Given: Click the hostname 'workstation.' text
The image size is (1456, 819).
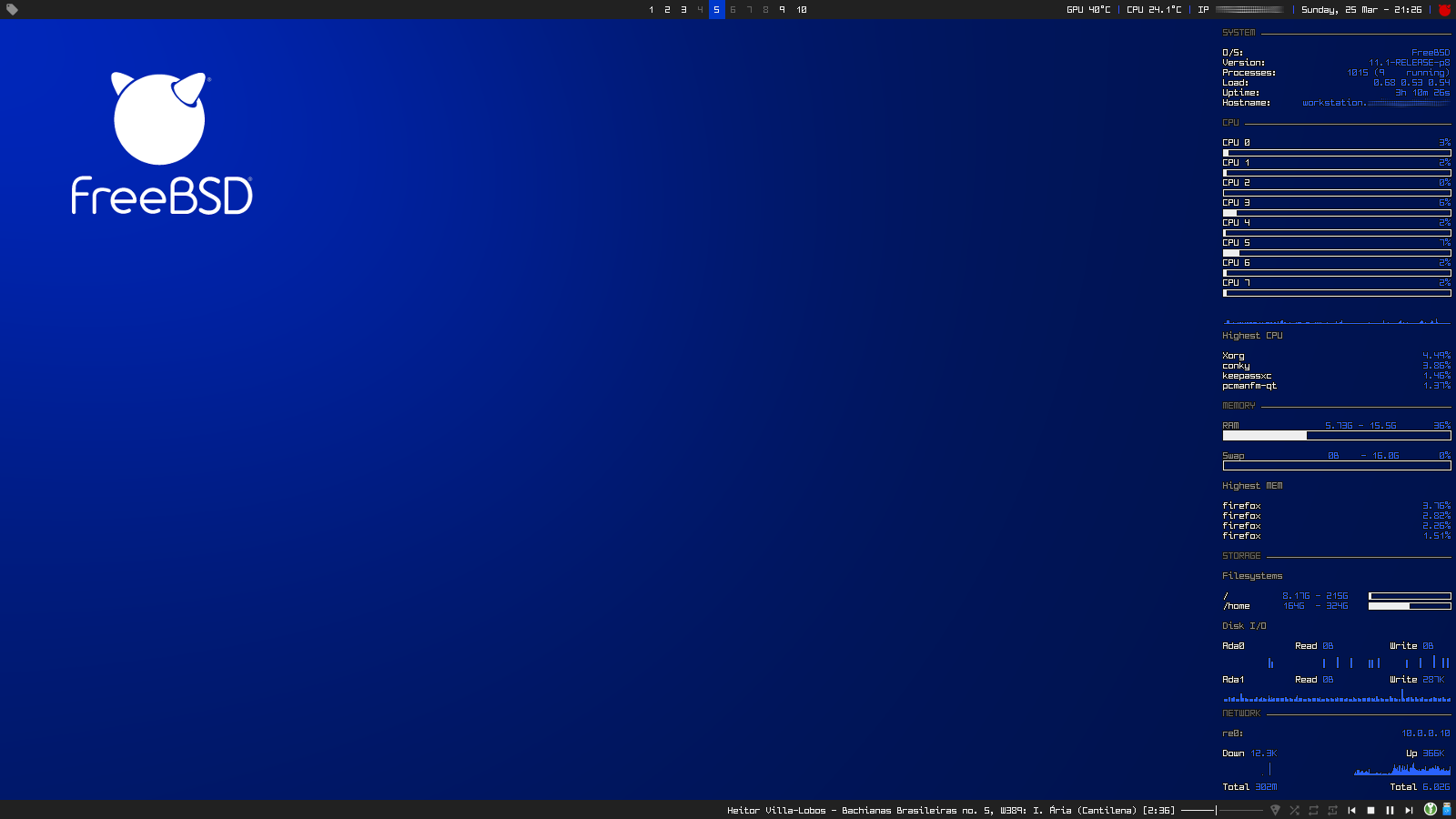Looking at the screenshot, I should click(1334, 103).
